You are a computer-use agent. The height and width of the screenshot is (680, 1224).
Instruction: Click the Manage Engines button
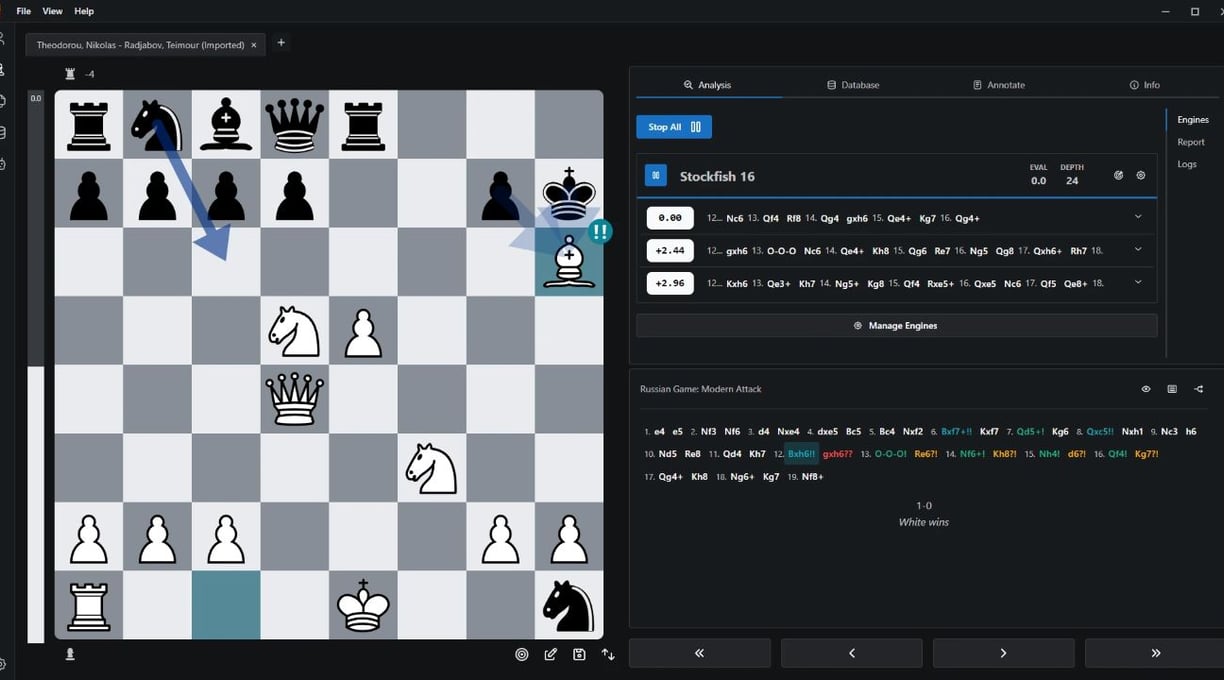[x=896, y=326]
